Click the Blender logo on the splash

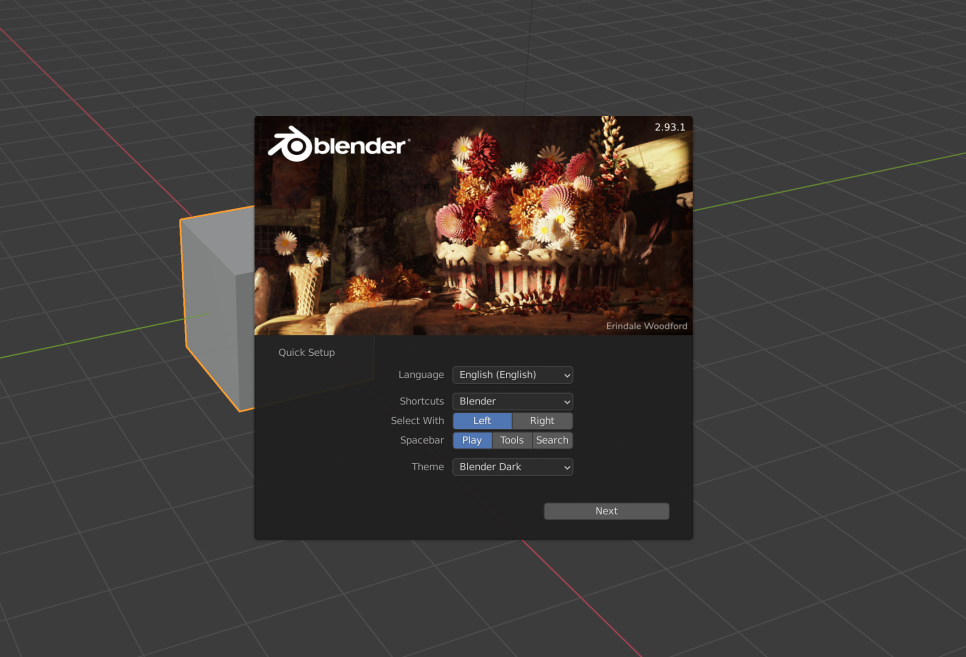pos(339,145)
